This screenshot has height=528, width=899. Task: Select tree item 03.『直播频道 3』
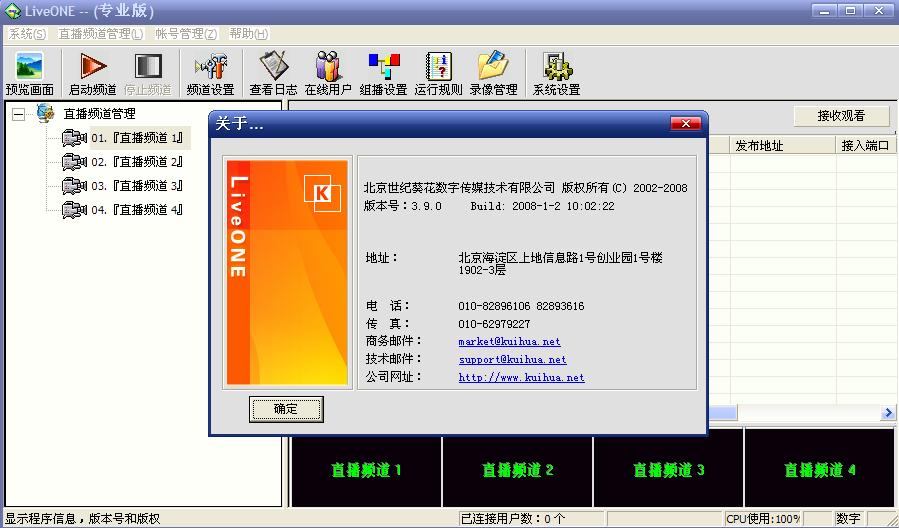click(x=138, y=186)
